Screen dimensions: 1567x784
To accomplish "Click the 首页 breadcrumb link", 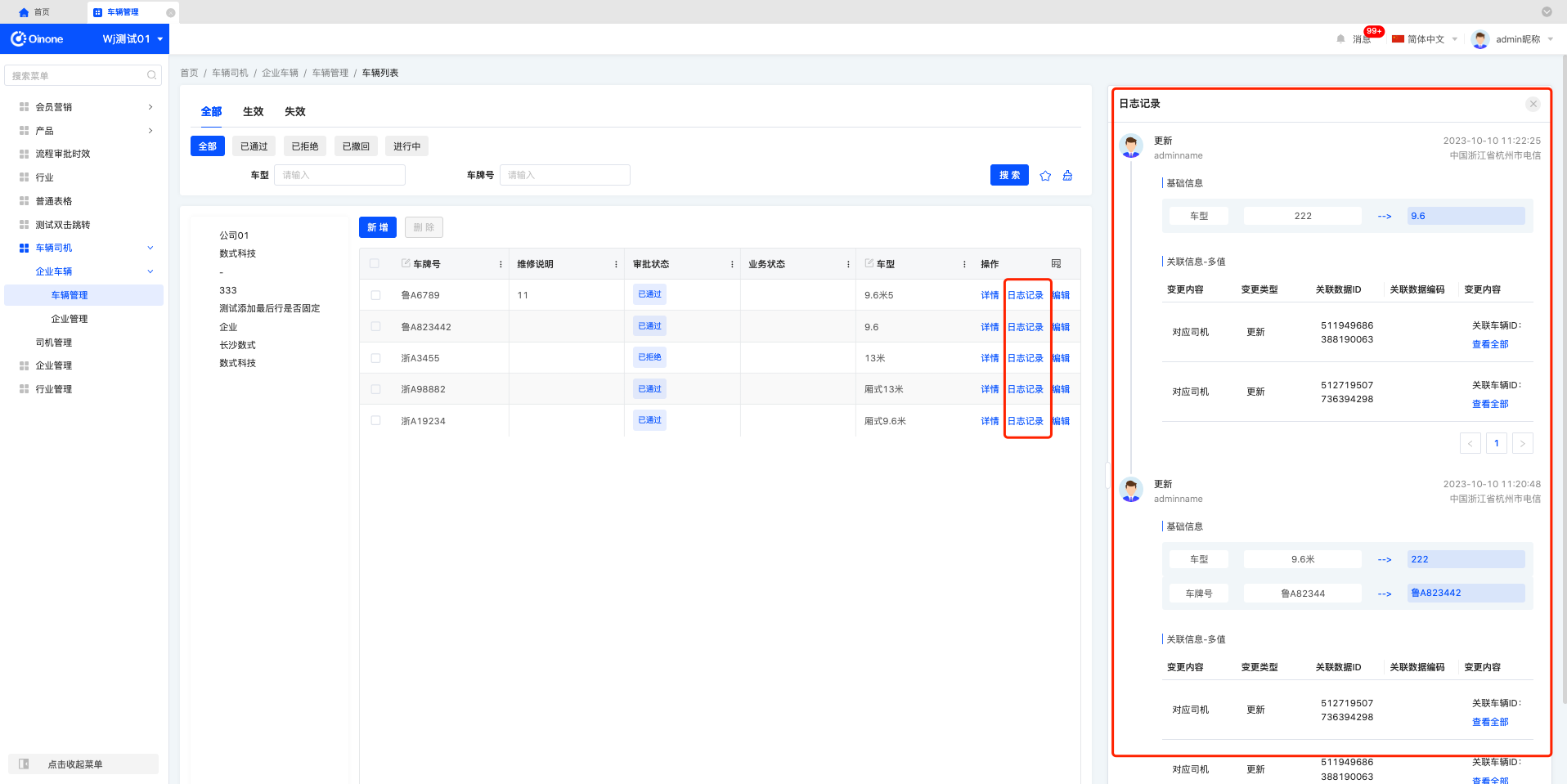I will [189, 73].
